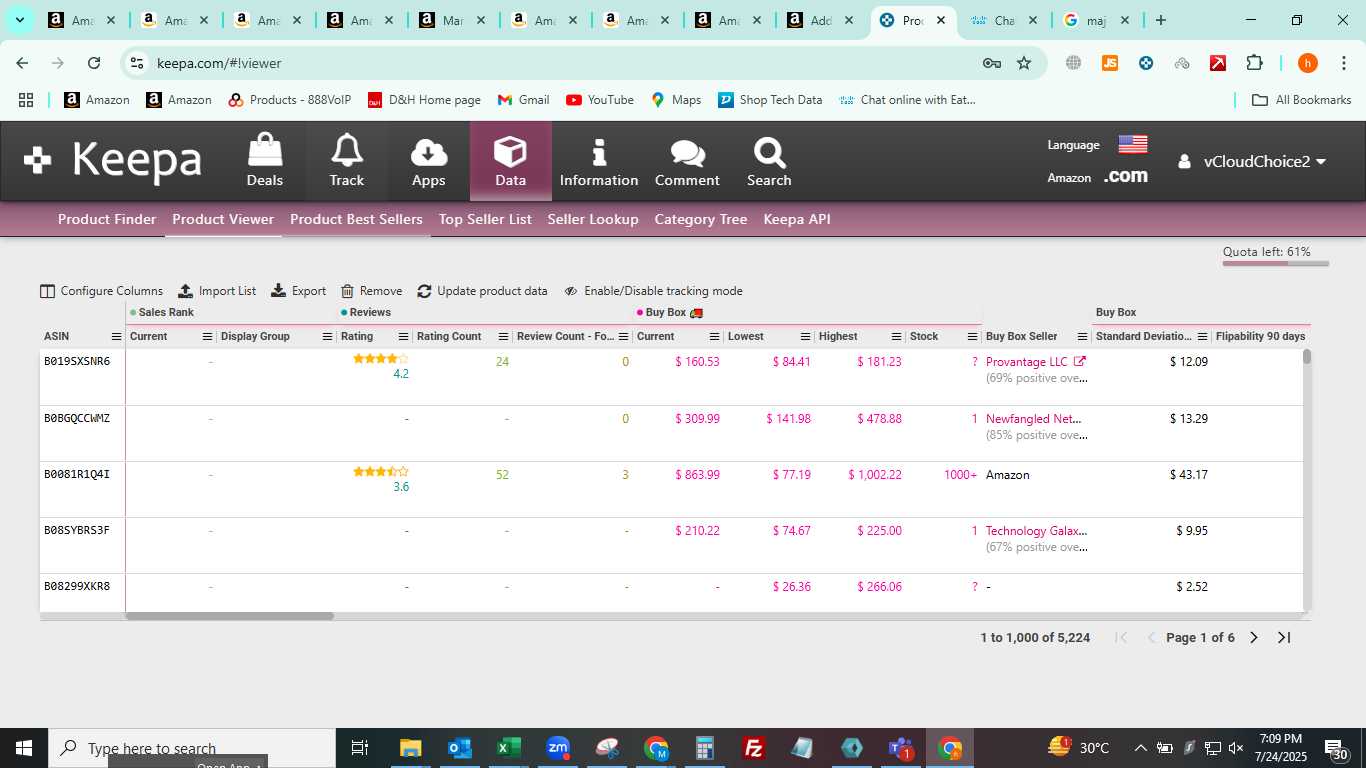Select ASIN B0BGQCCWMZ cell

(x=77, y=419)
